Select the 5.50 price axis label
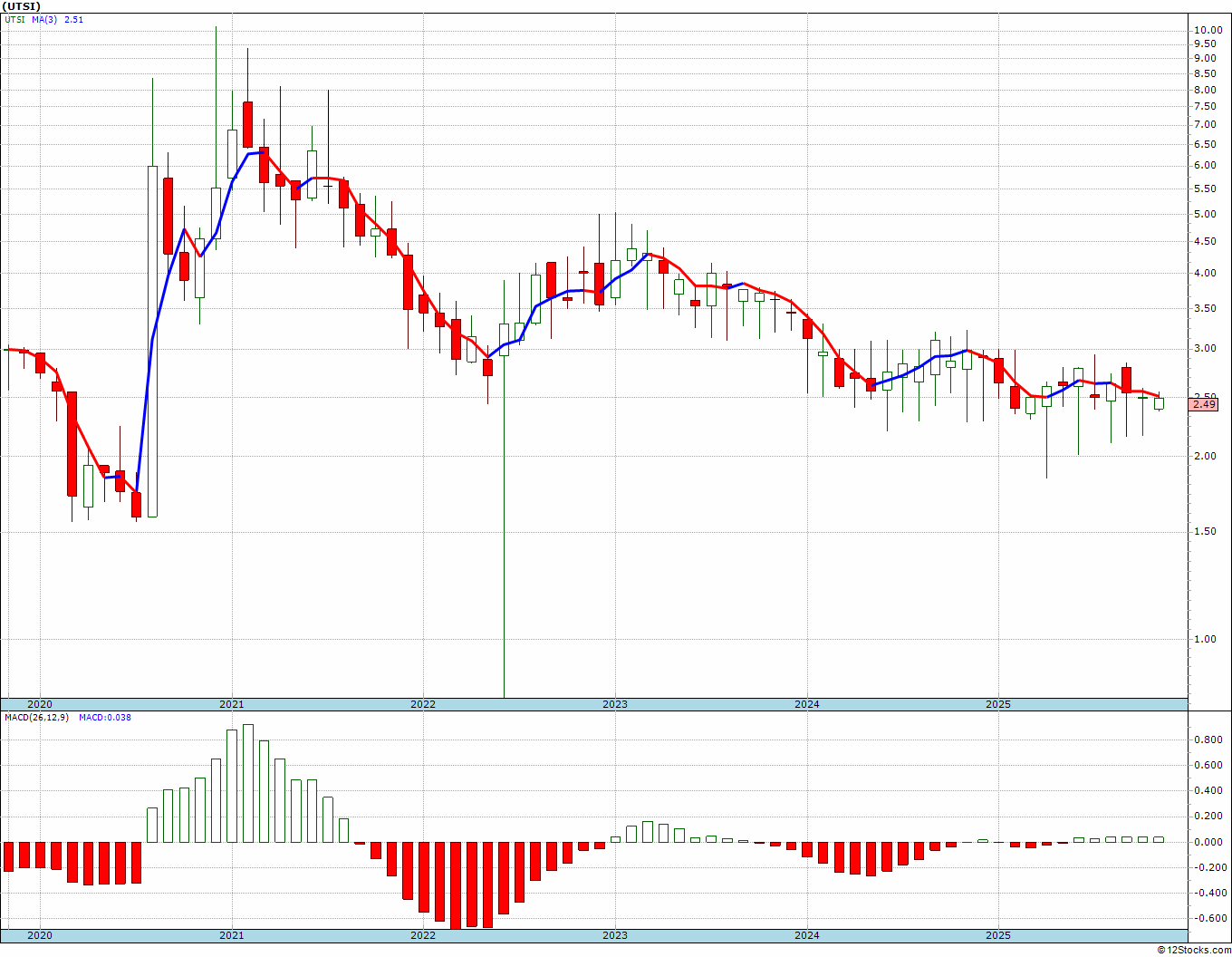 1204,188
